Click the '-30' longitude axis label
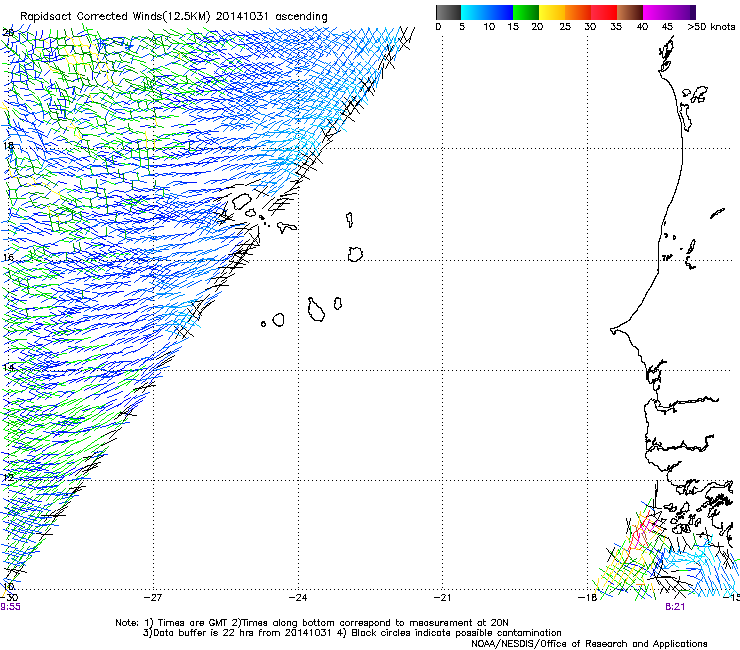Screen dimensions: 740x650 coord(9,598)
